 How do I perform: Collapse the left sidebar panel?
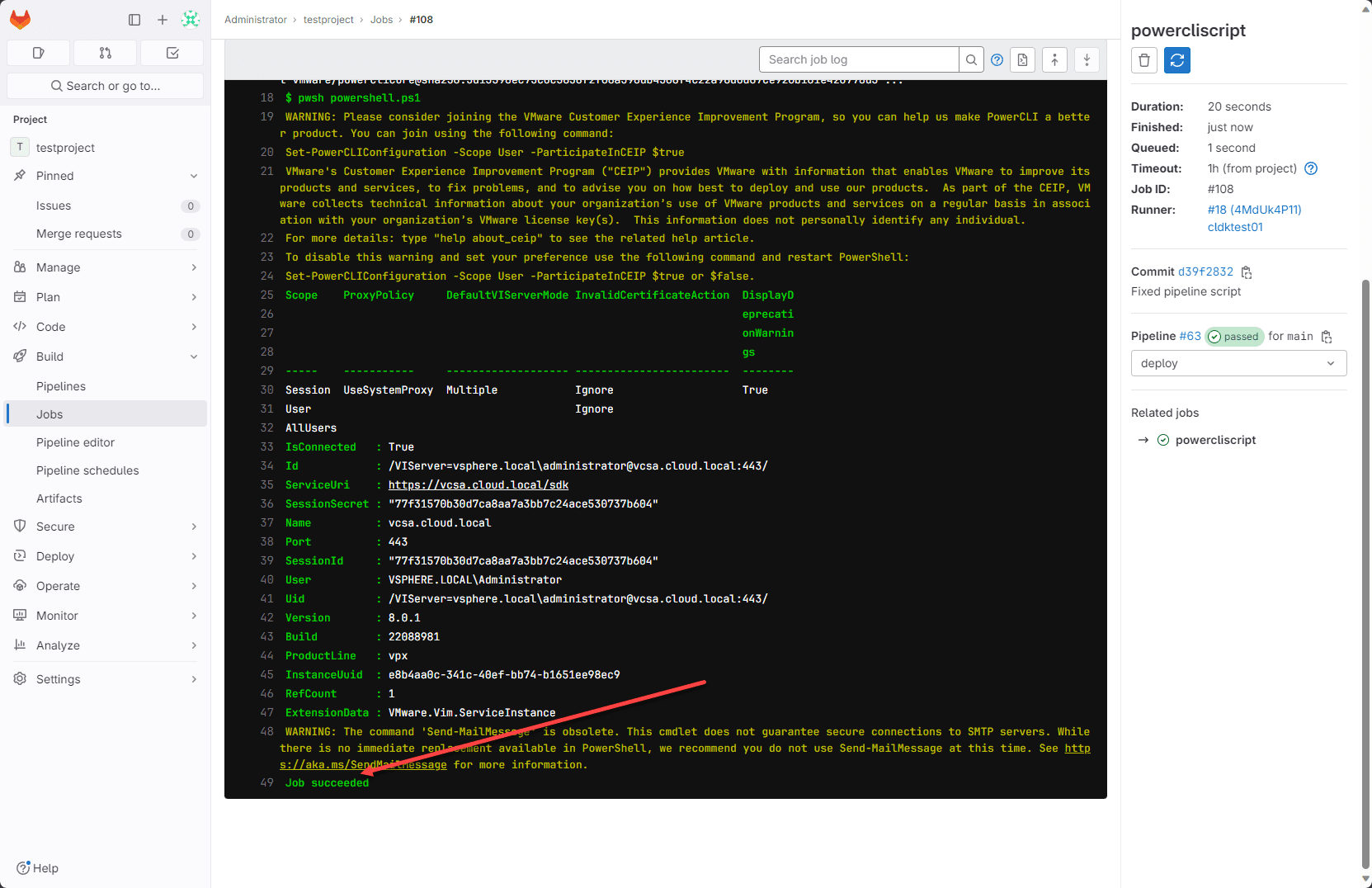pos(134,19)
